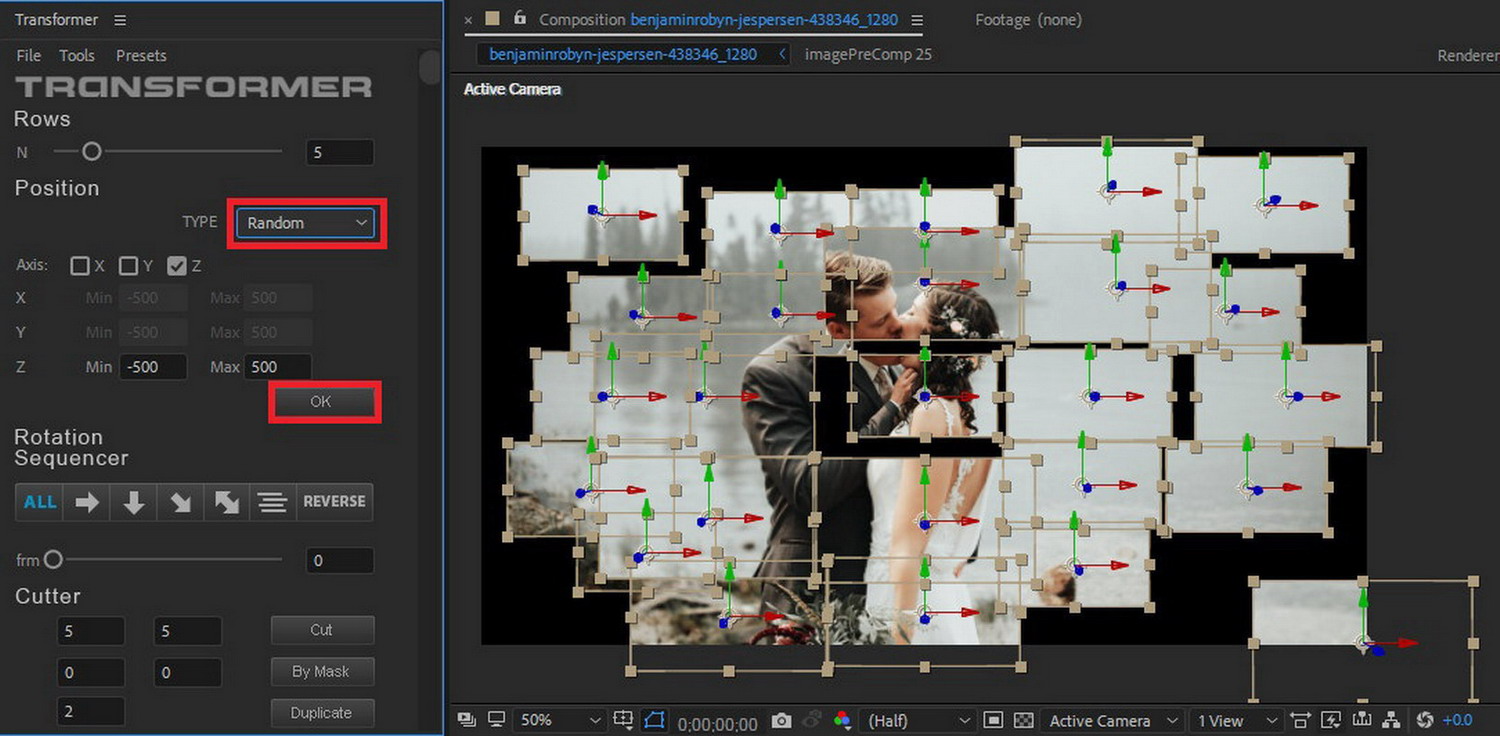Click the Z Min field showing -500
Screen dimensions: 1500x736
point(153,367)
